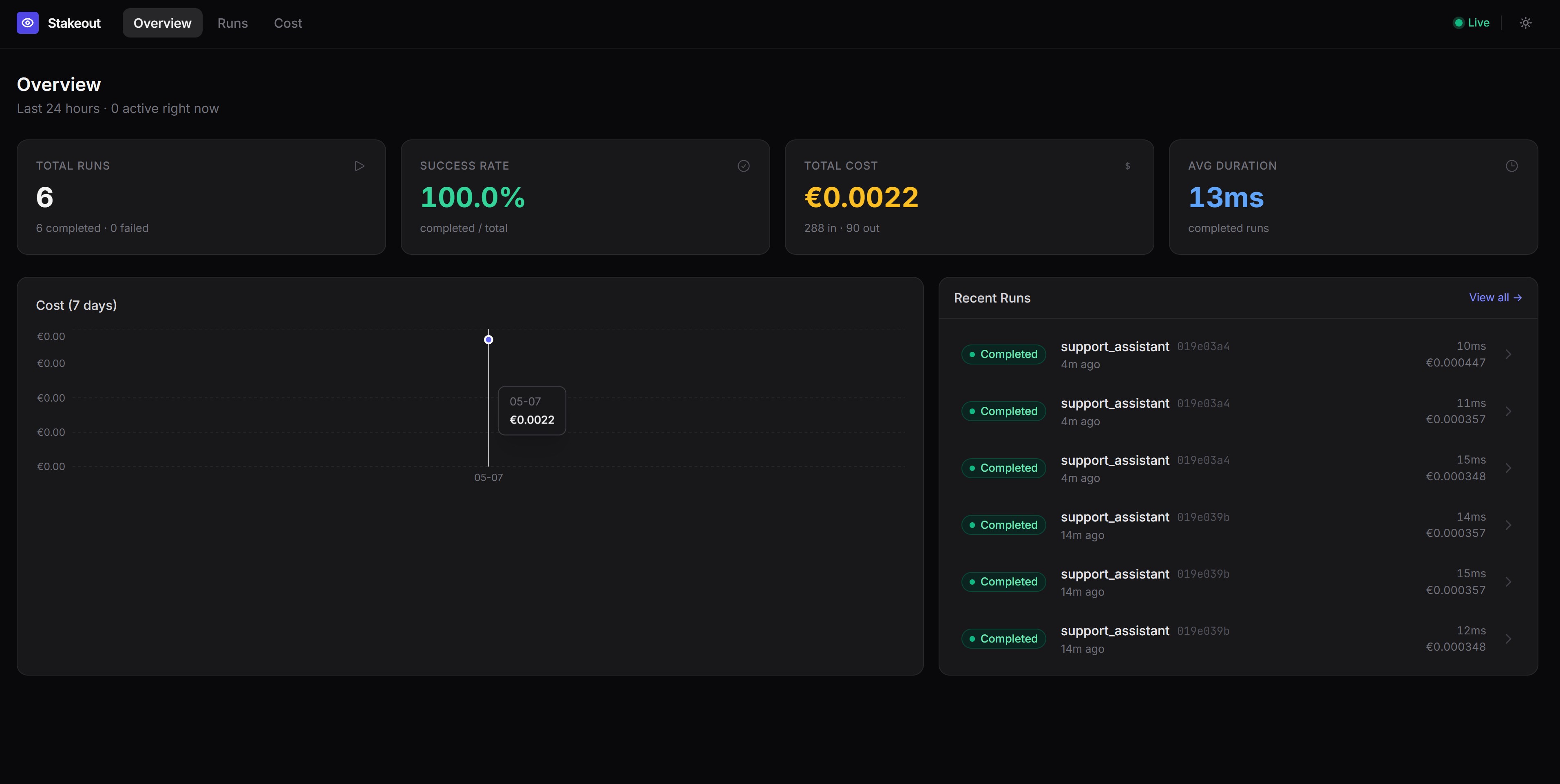Click the Recent Runs panel heading
Screen dimensions: 1560x784
pos(992,298)
